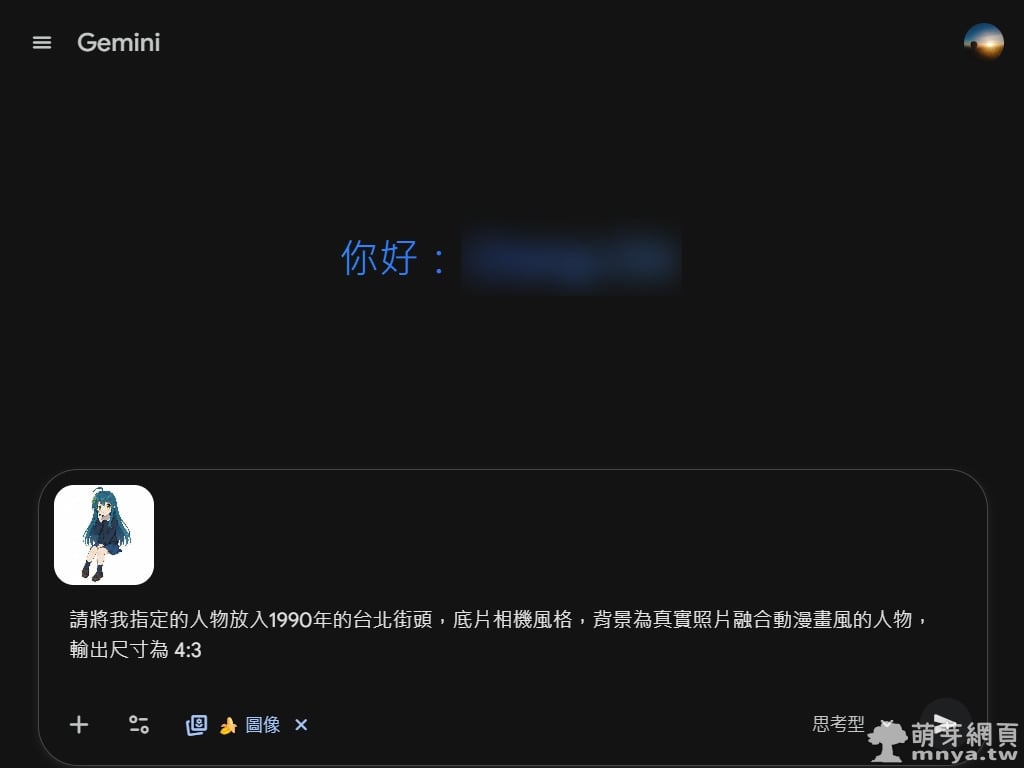Expand the chevron next to 思考型
Image resolution: width=1024 pixels, height=768 pixels.
886,724
